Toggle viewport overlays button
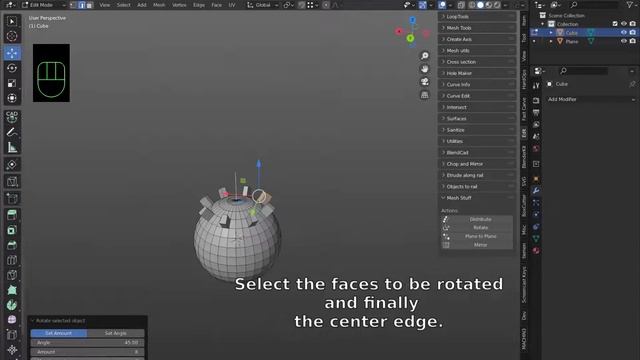The image size is (640, 360). 442,5
